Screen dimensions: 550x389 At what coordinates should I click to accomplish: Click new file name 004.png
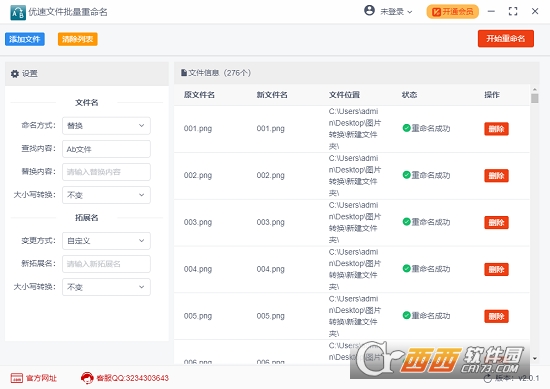(x=270, y=269)
